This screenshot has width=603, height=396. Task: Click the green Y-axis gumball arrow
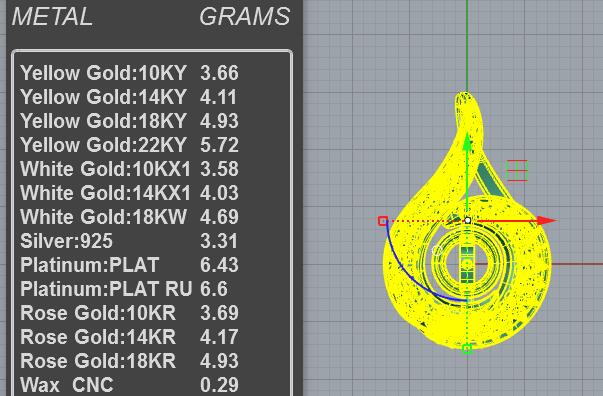click(467, 142)
